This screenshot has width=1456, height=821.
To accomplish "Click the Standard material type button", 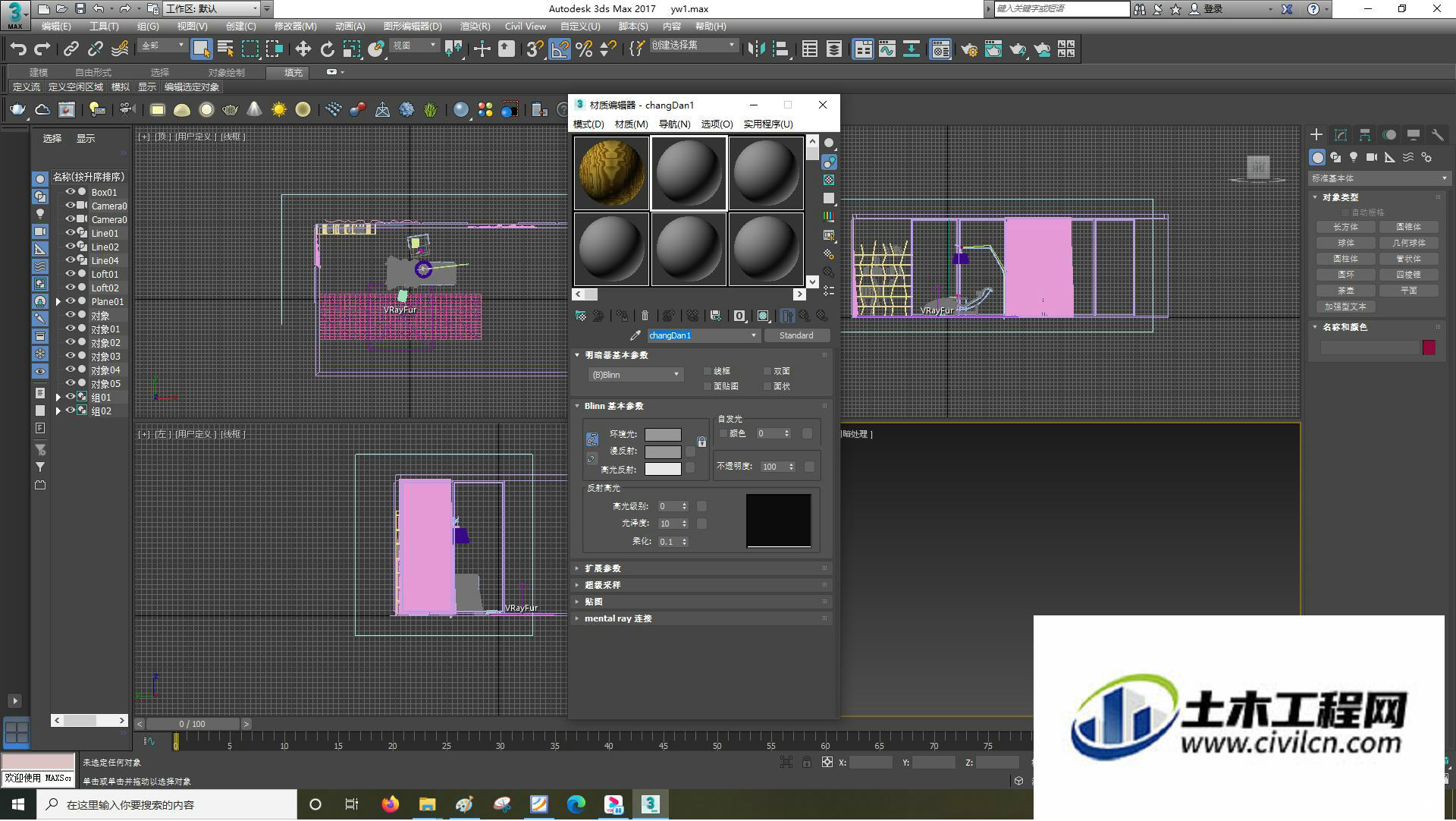I will coord(796,335).
